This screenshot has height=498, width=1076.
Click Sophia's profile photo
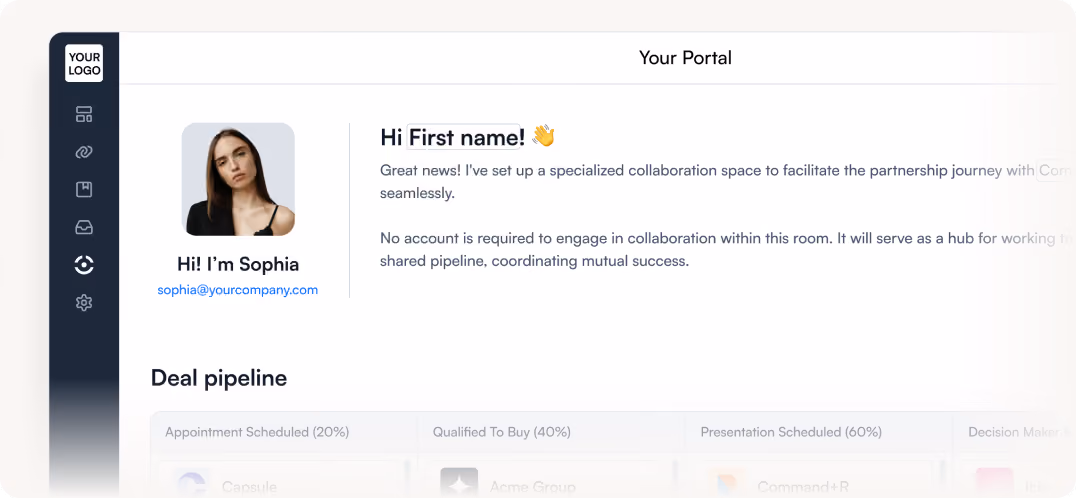tap(238, 180)
